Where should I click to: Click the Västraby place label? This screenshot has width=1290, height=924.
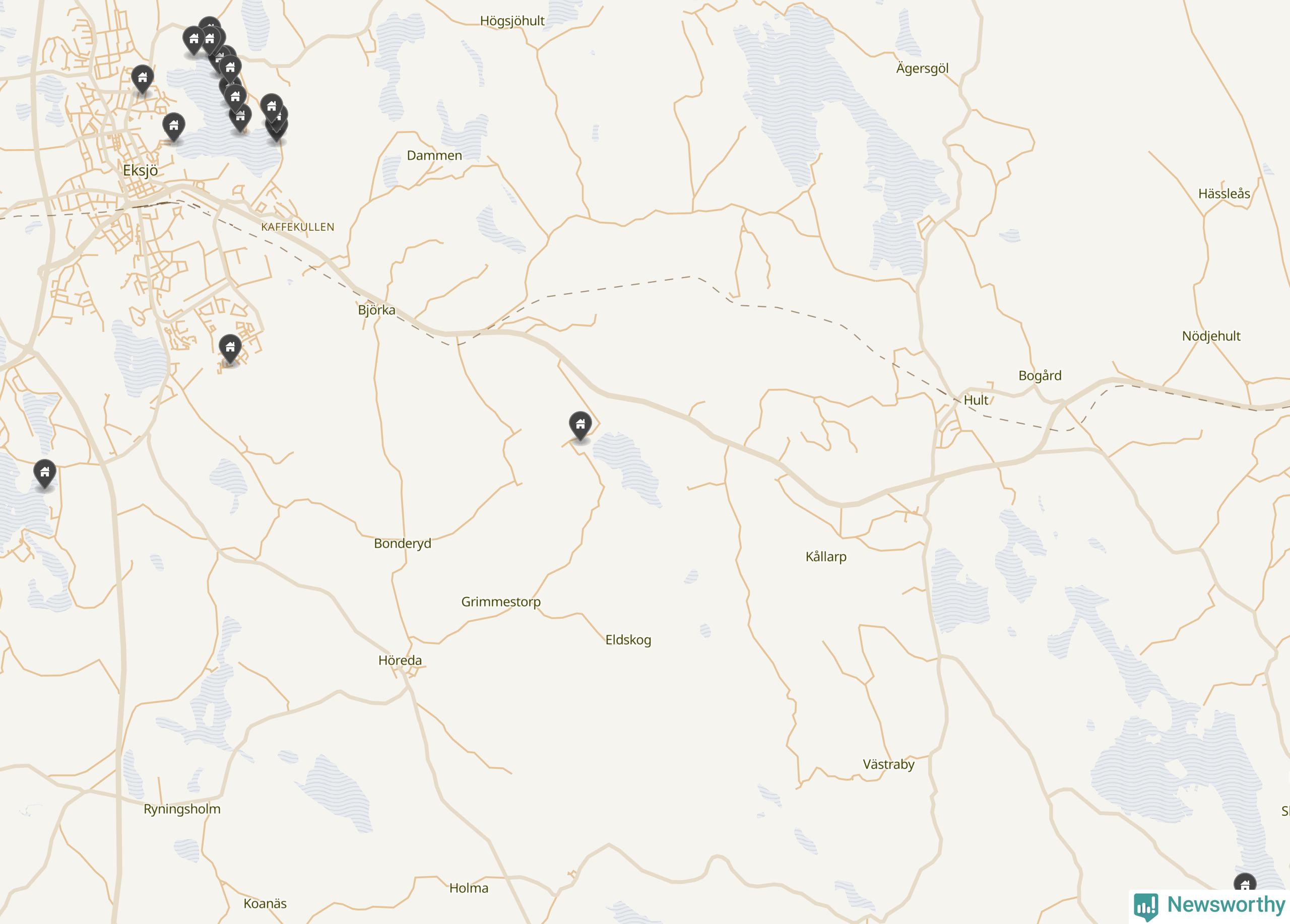coord(888,764)
